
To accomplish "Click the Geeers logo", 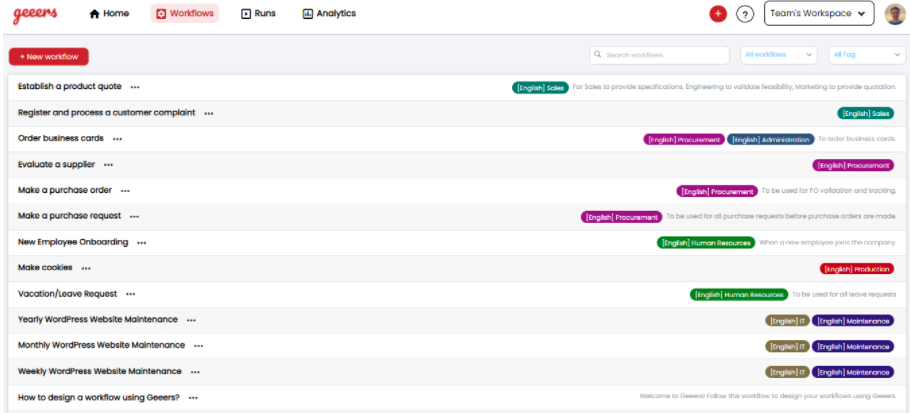I will pos(36,13).
